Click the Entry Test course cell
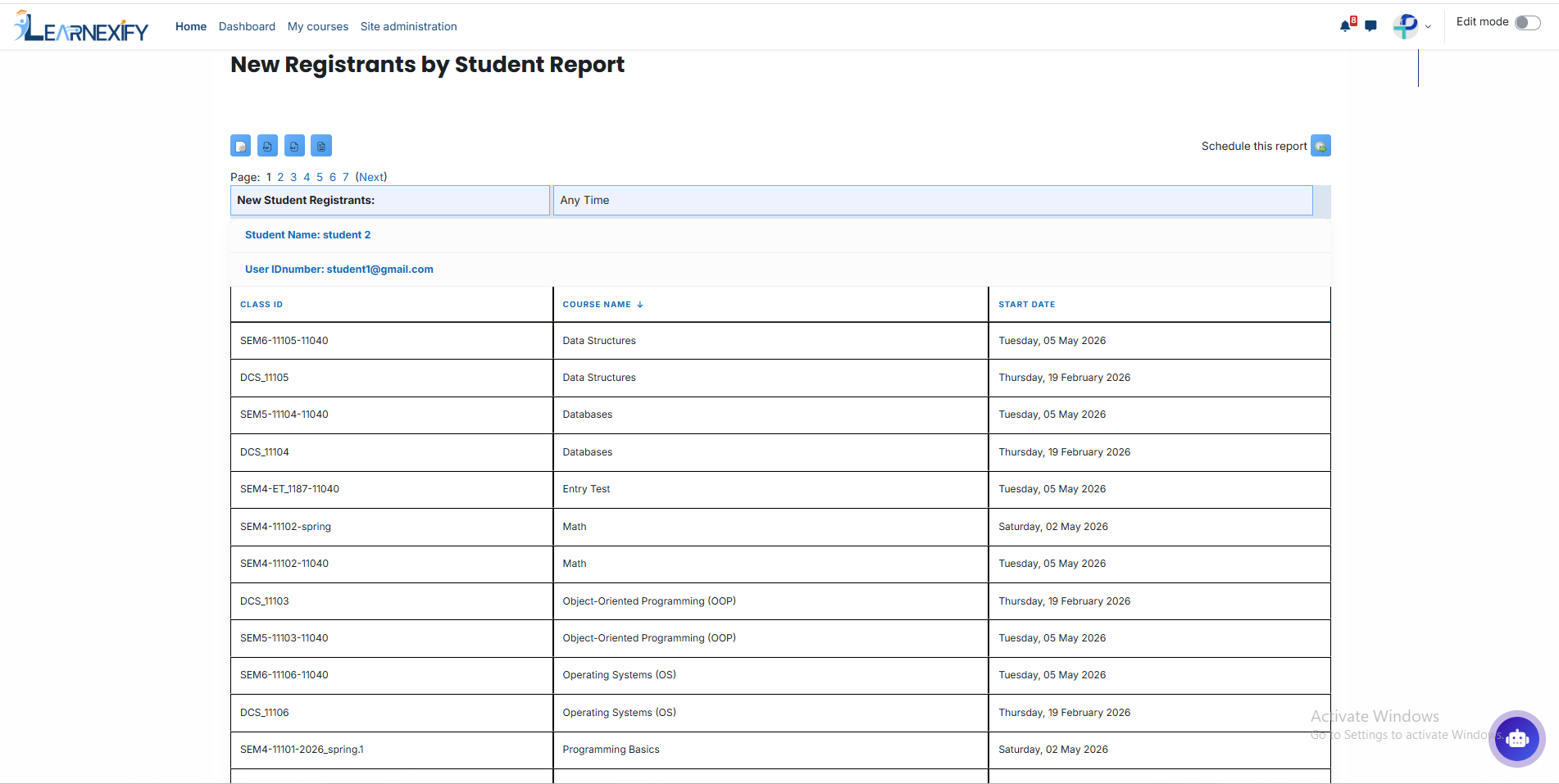Viewport: 1559px width, 784px height. 770,489
